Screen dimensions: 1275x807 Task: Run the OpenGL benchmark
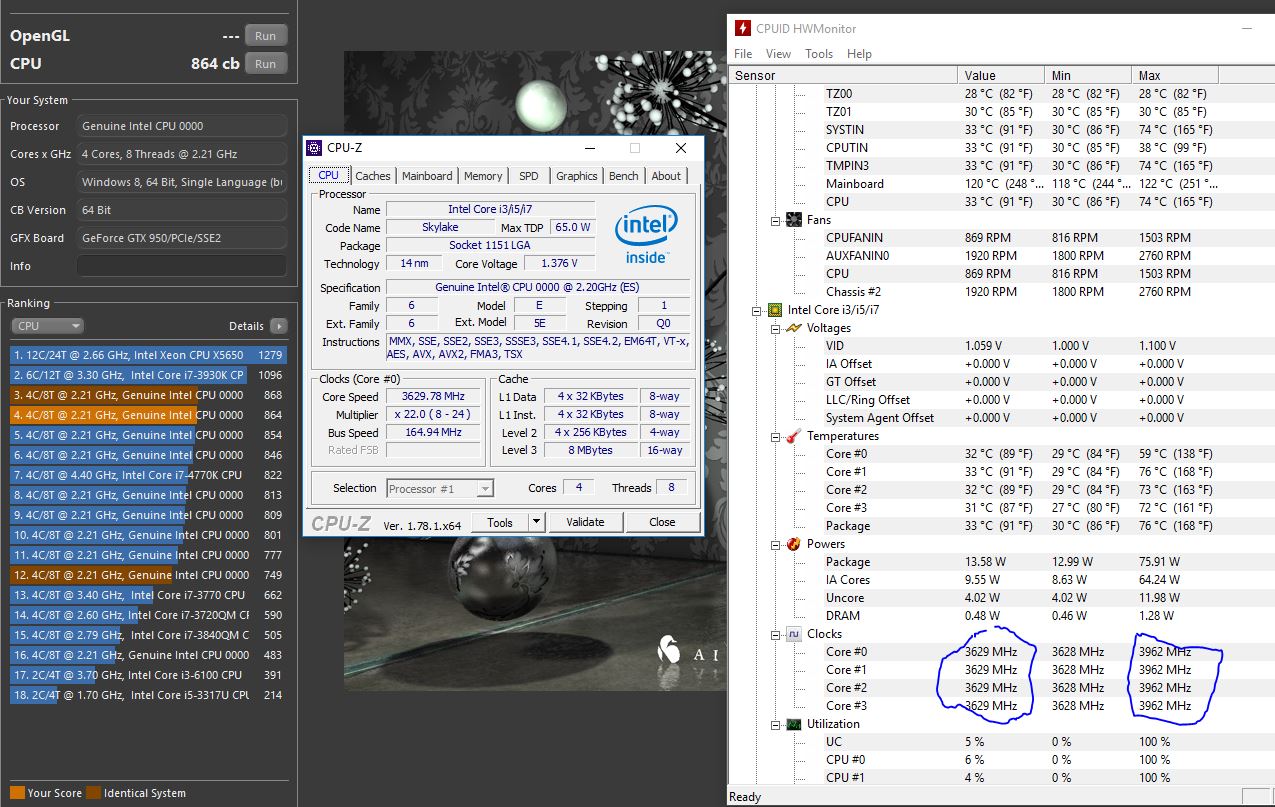(x=266, y=35)
